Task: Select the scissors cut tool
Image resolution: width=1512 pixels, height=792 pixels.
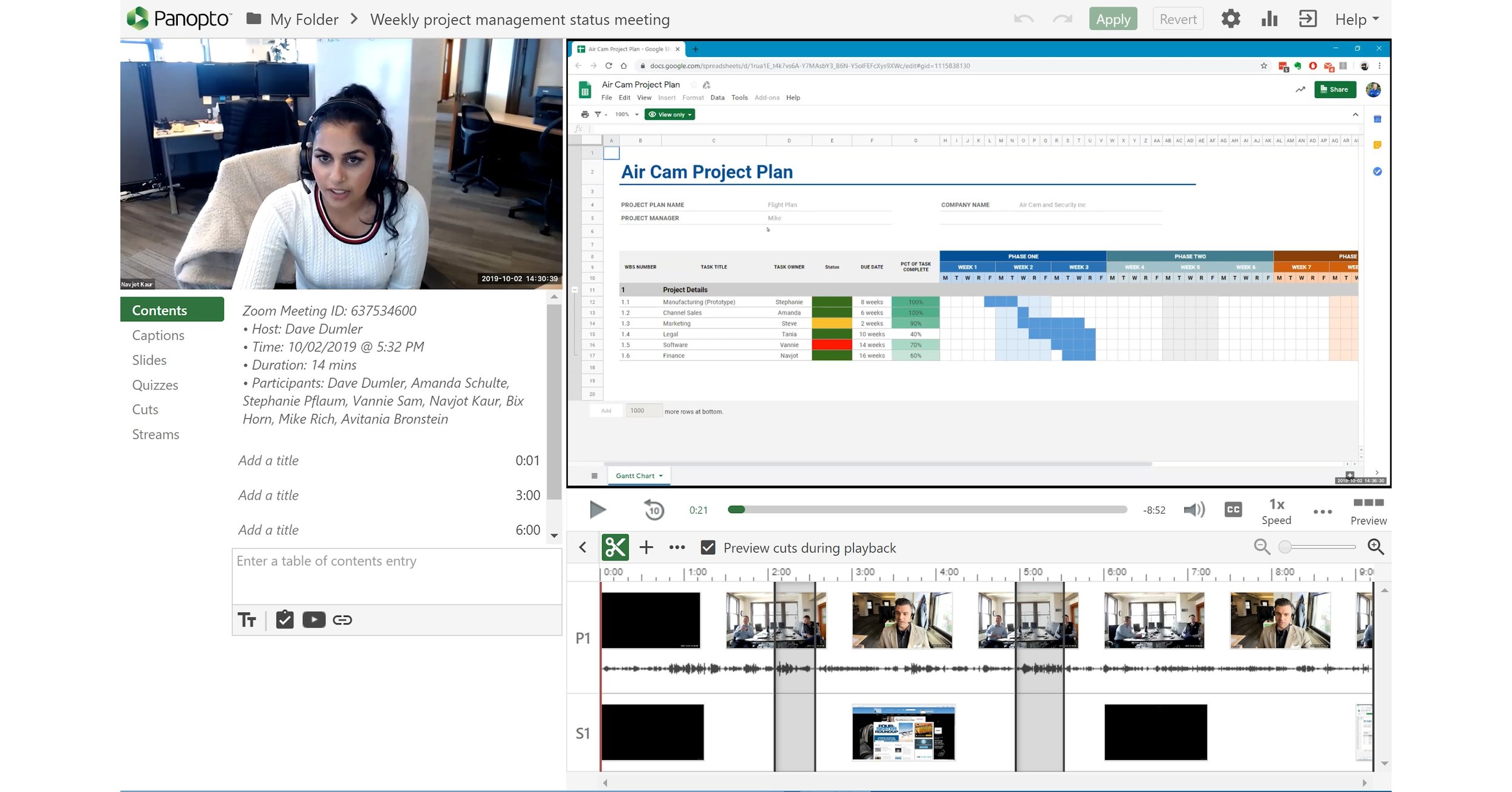Action: 614,546
